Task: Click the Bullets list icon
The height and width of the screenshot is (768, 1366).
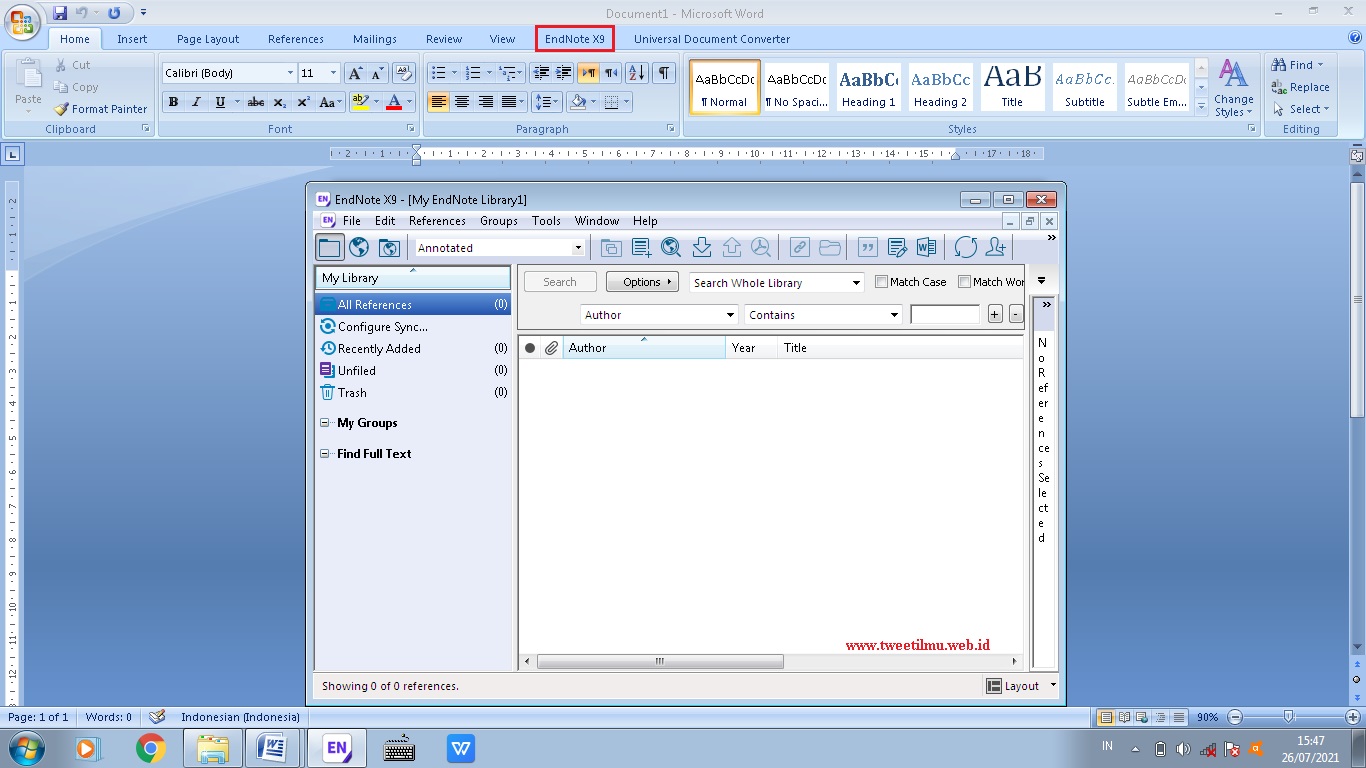Action: 438,73
